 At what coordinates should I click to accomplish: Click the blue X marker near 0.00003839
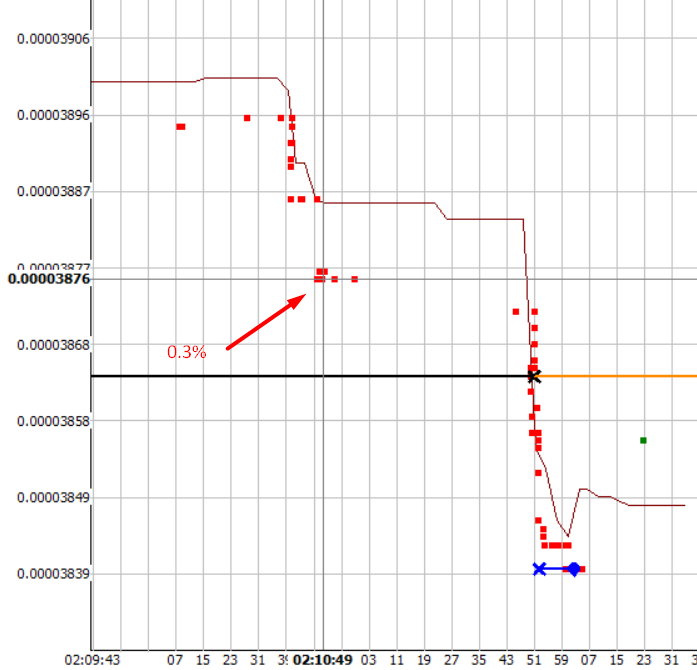[x=539, y=569]
